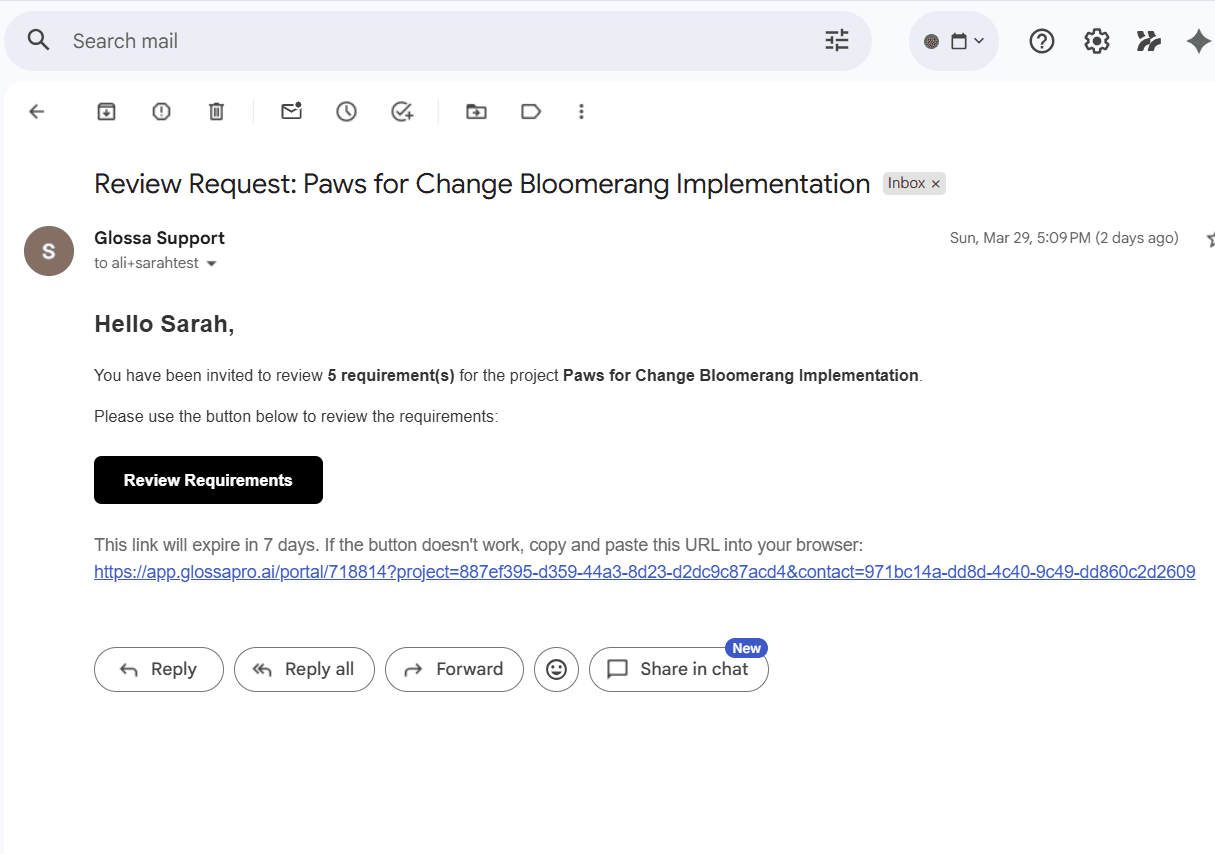
Task: Mark the email as unread
Action: pos(291,111)
